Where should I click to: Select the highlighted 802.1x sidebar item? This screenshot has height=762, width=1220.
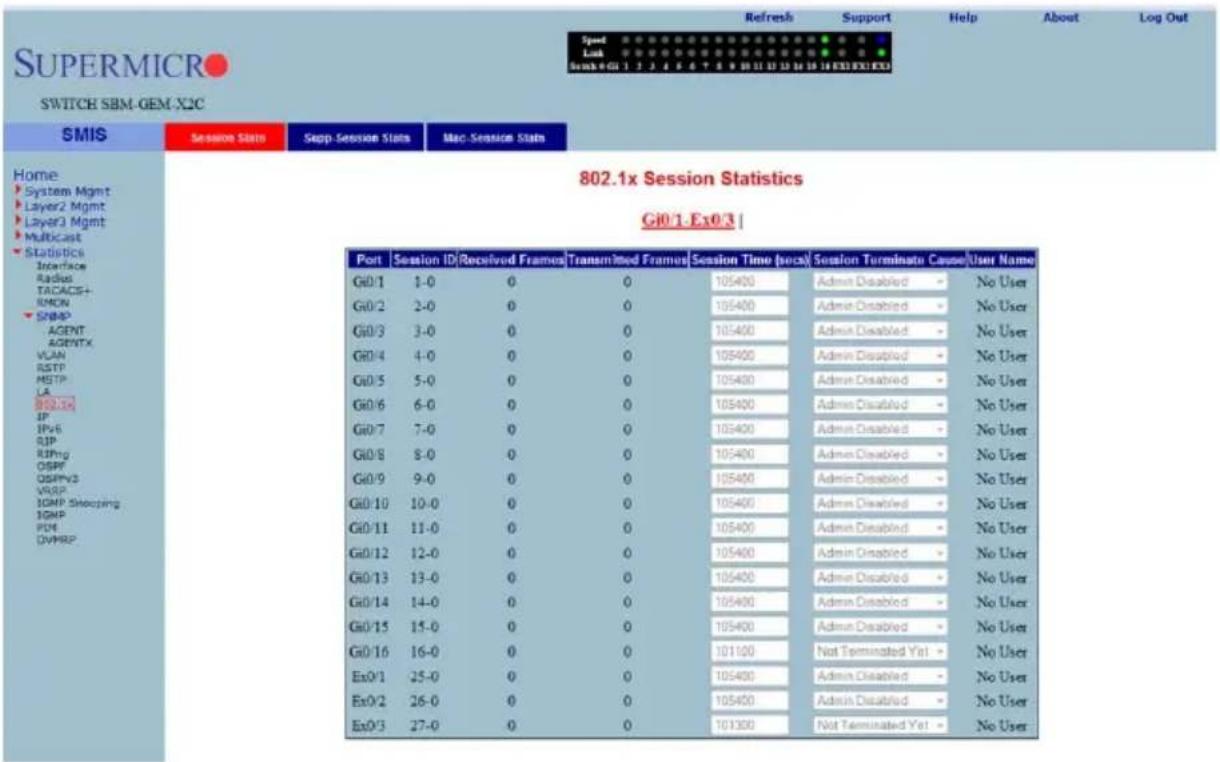(54, 405)
